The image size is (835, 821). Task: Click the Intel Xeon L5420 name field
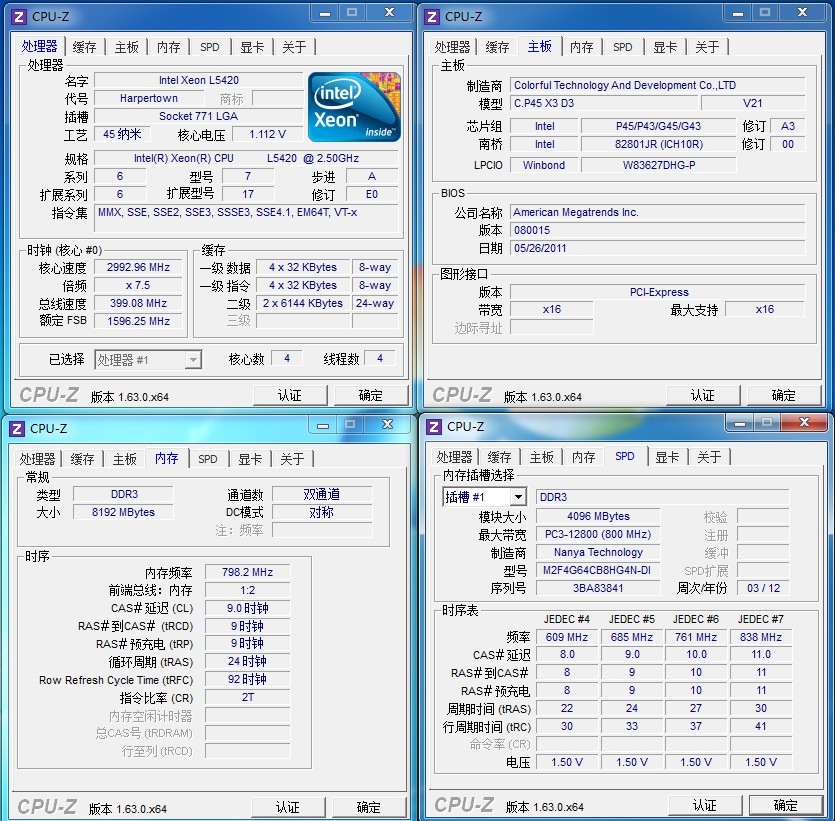[199, 80]
